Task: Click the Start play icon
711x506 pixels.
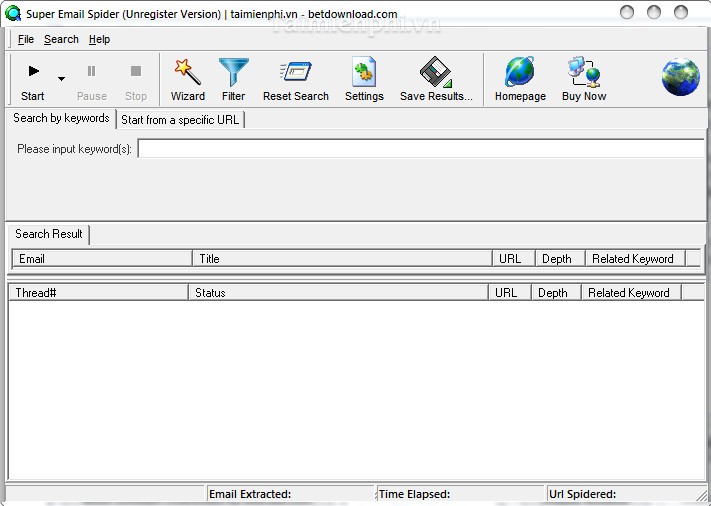Action: [33, 72]
